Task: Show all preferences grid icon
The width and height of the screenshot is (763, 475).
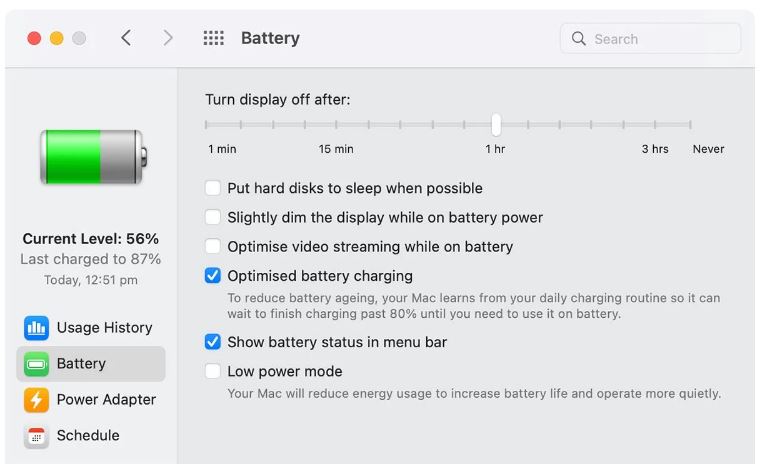Action: (x=214, y=38)
